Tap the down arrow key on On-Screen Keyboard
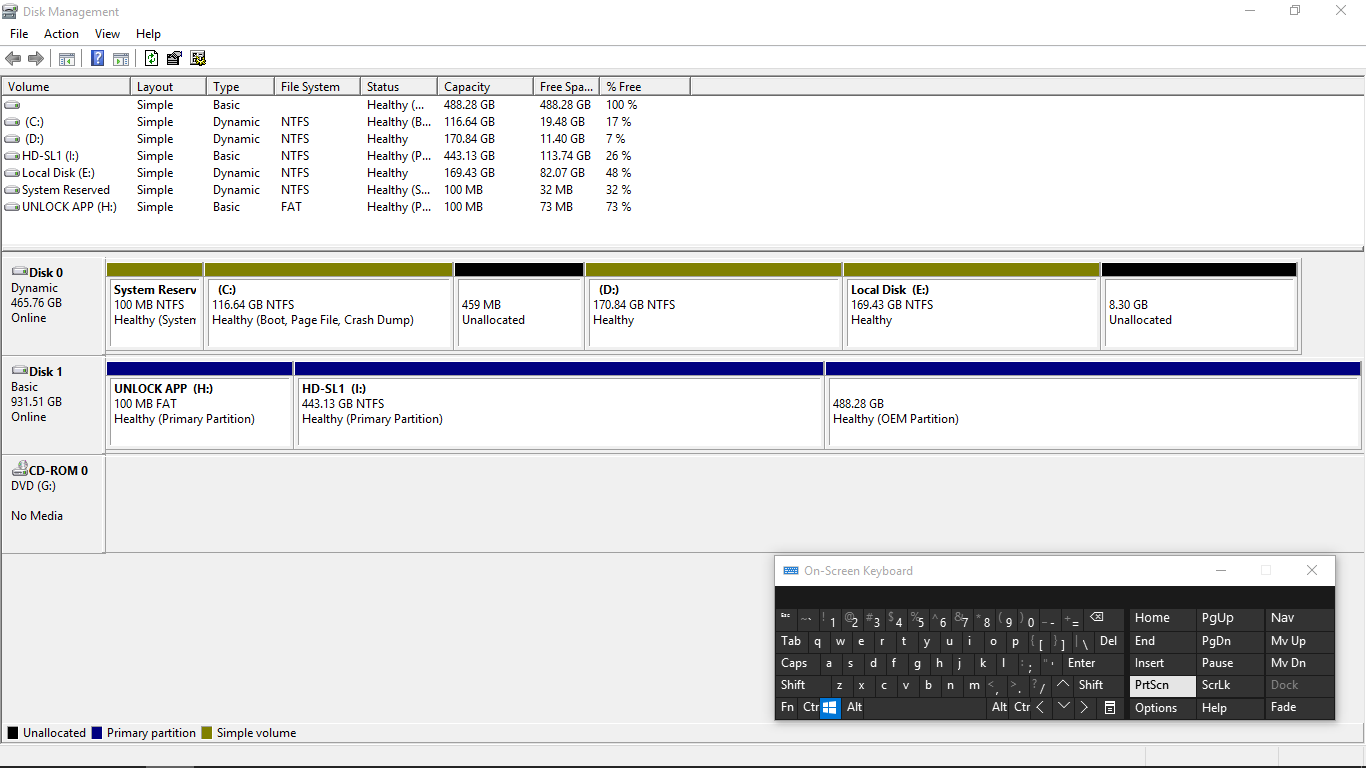 pyautogui.click(x=1064, y=707)
